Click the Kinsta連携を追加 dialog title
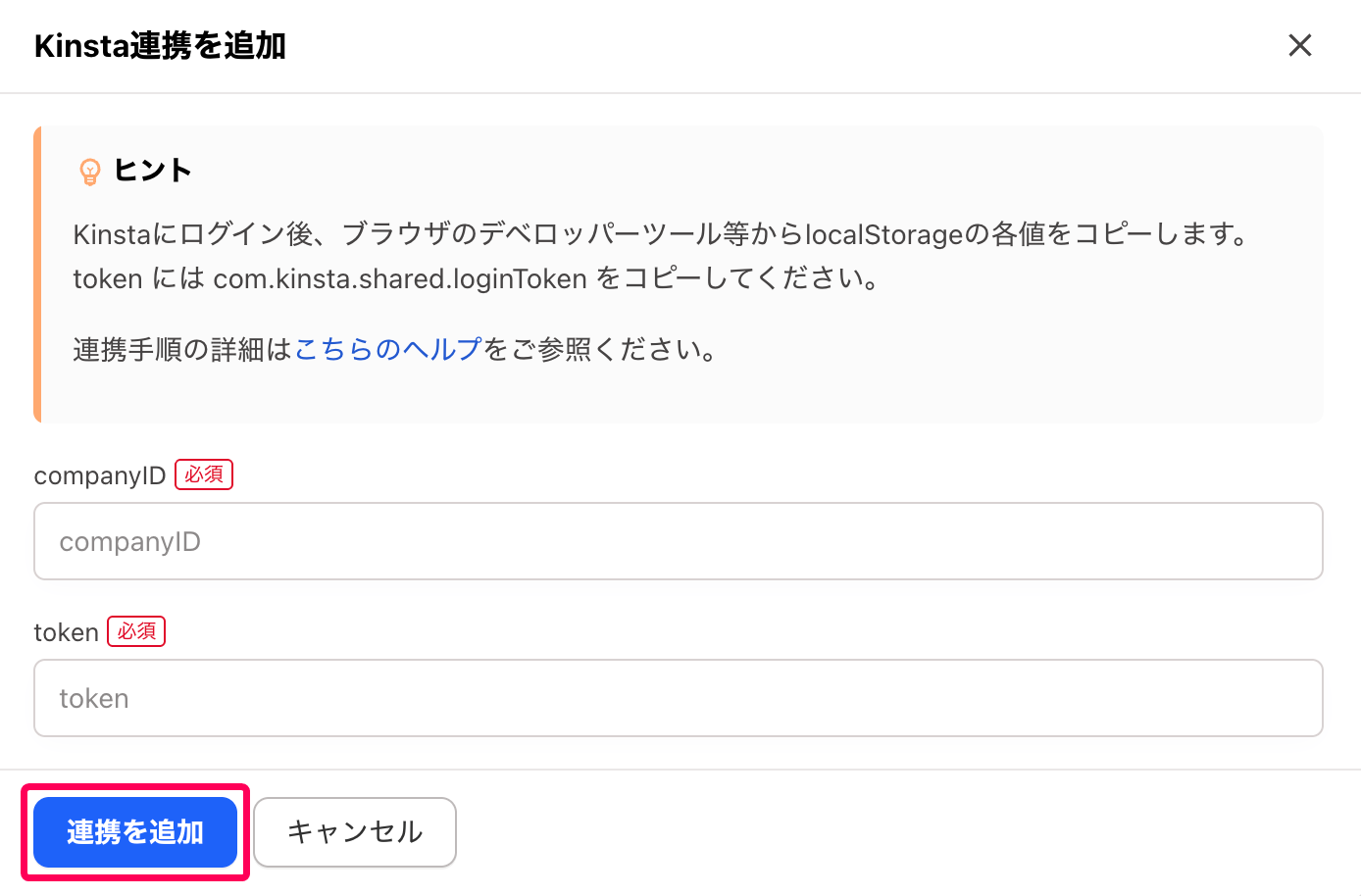 tap(160, 46)
